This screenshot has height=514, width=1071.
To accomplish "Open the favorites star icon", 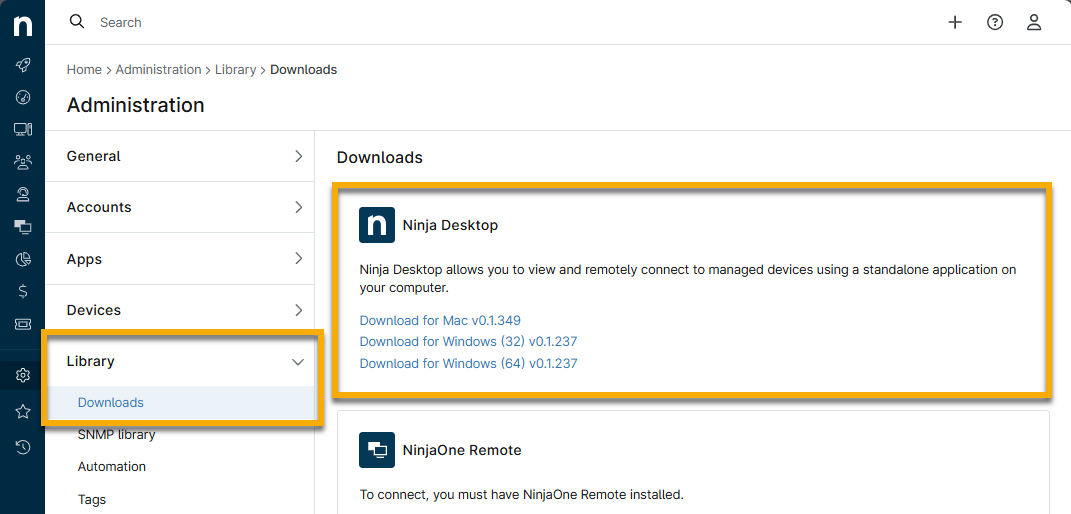I will pos(22,411).
